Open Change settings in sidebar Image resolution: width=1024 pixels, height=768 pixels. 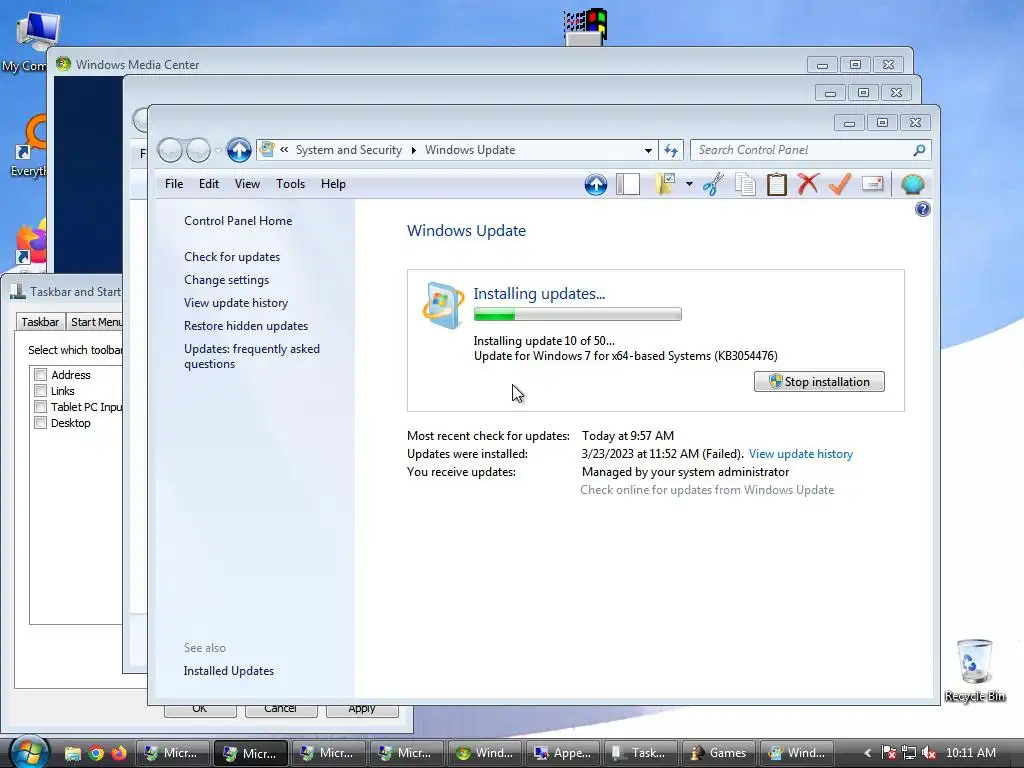pyautogui.click(x=227, y=280)
